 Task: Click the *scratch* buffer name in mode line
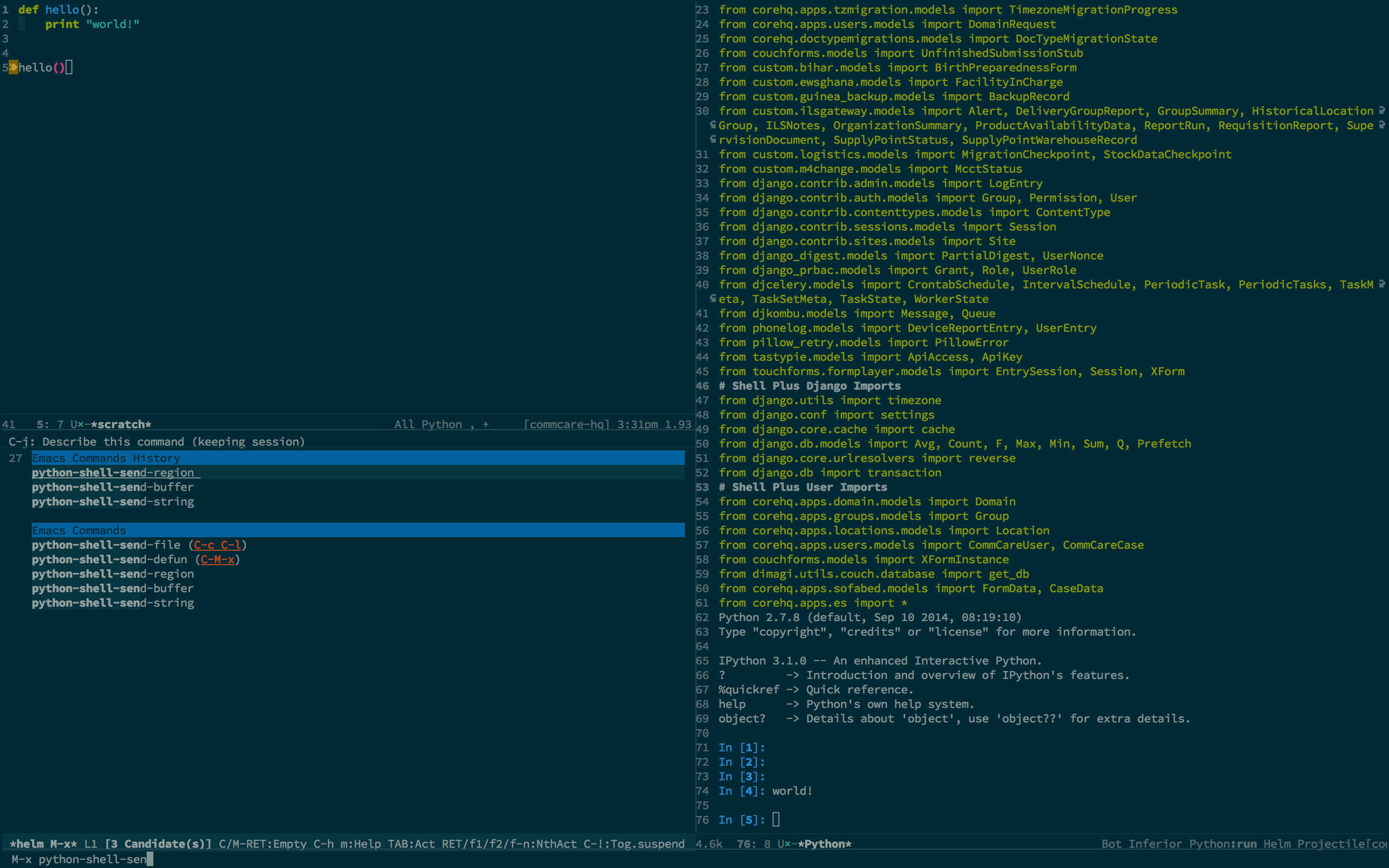121,425
